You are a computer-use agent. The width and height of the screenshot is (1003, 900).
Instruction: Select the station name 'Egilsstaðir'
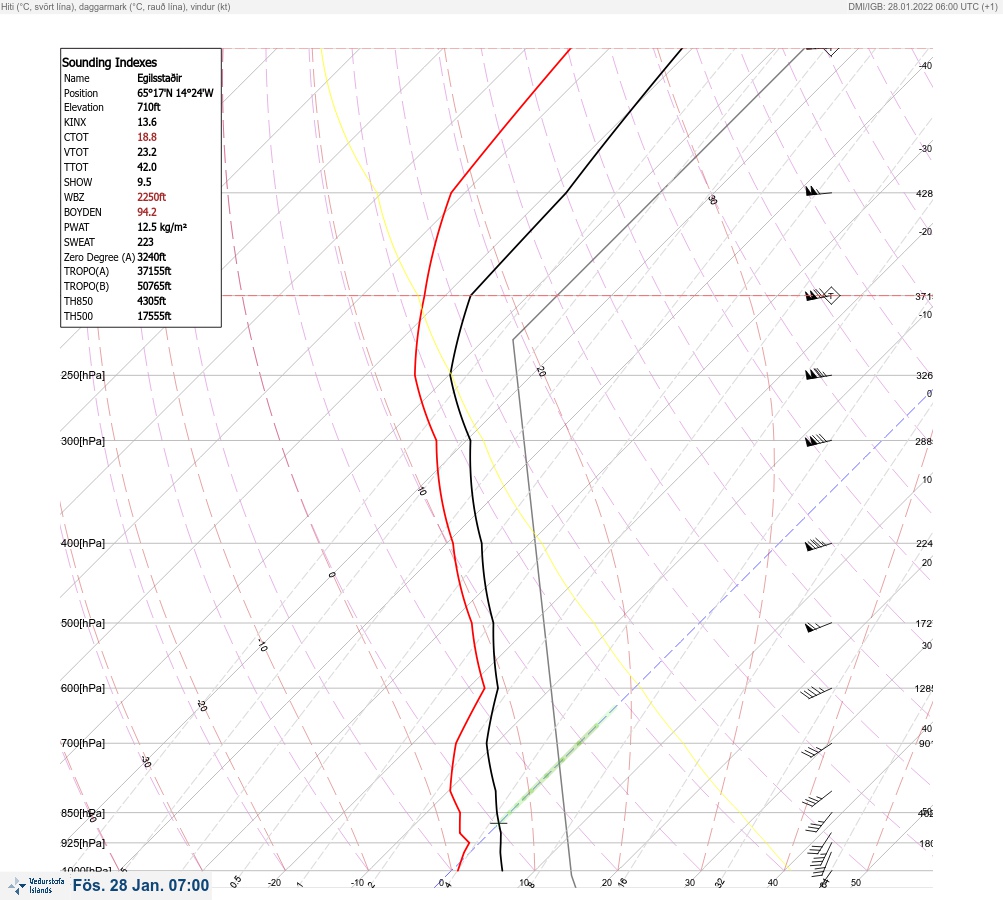(x=159, y=78)
